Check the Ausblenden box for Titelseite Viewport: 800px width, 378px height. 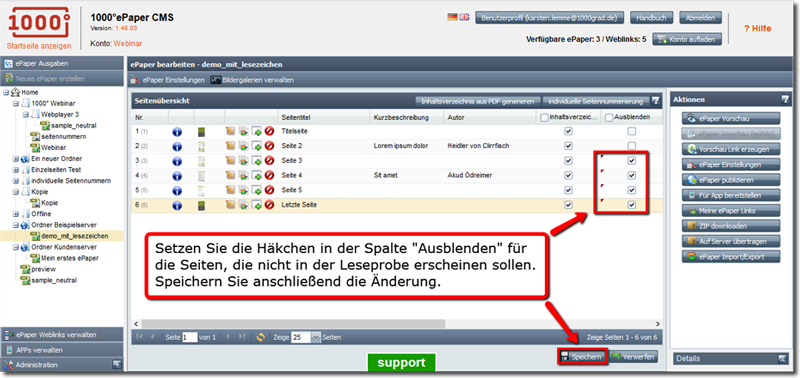[x=632, y=132]
